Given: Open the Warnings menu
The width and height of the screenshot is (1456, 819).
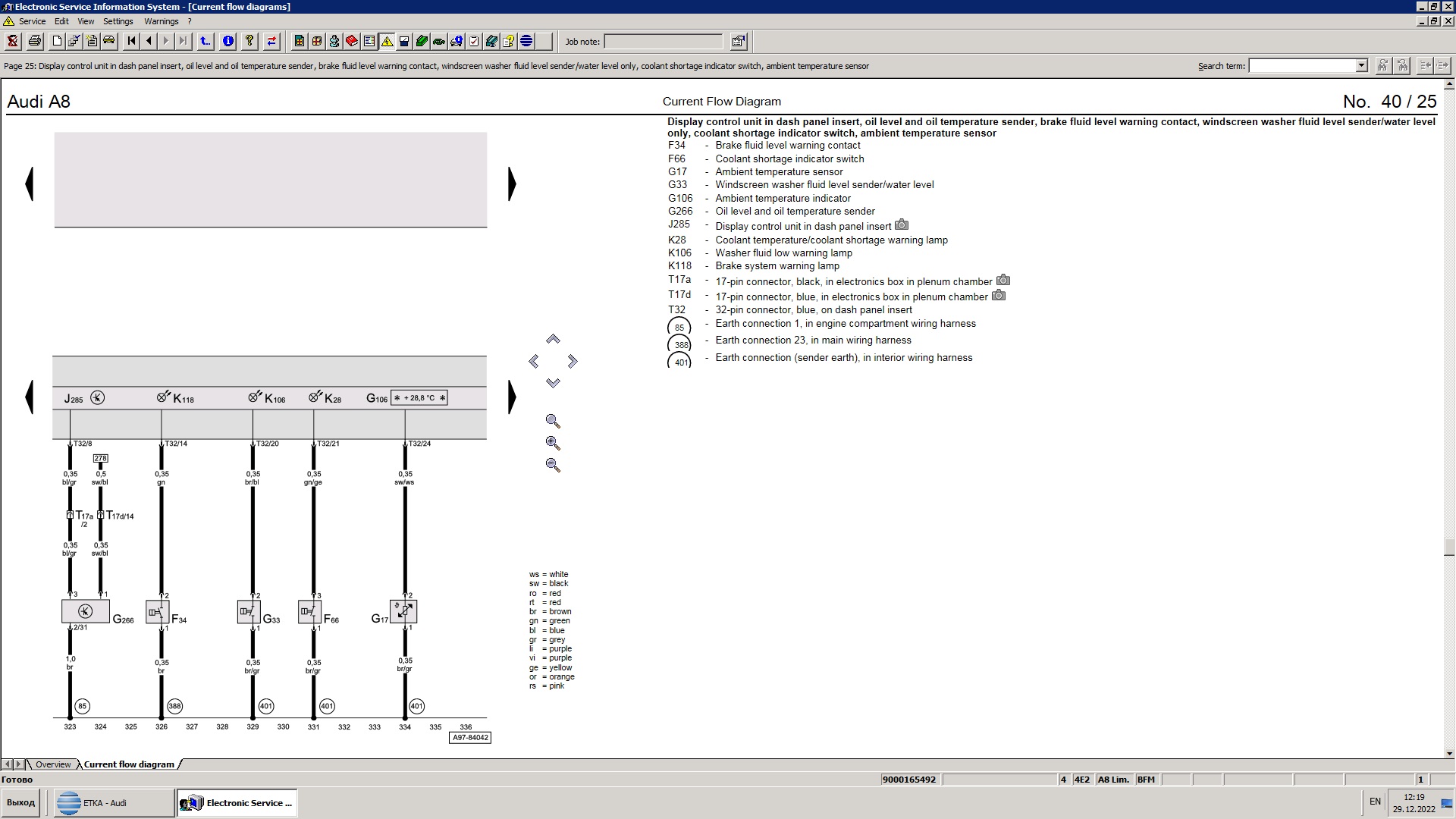Looking at the screenshot, I should pos(161,21).
